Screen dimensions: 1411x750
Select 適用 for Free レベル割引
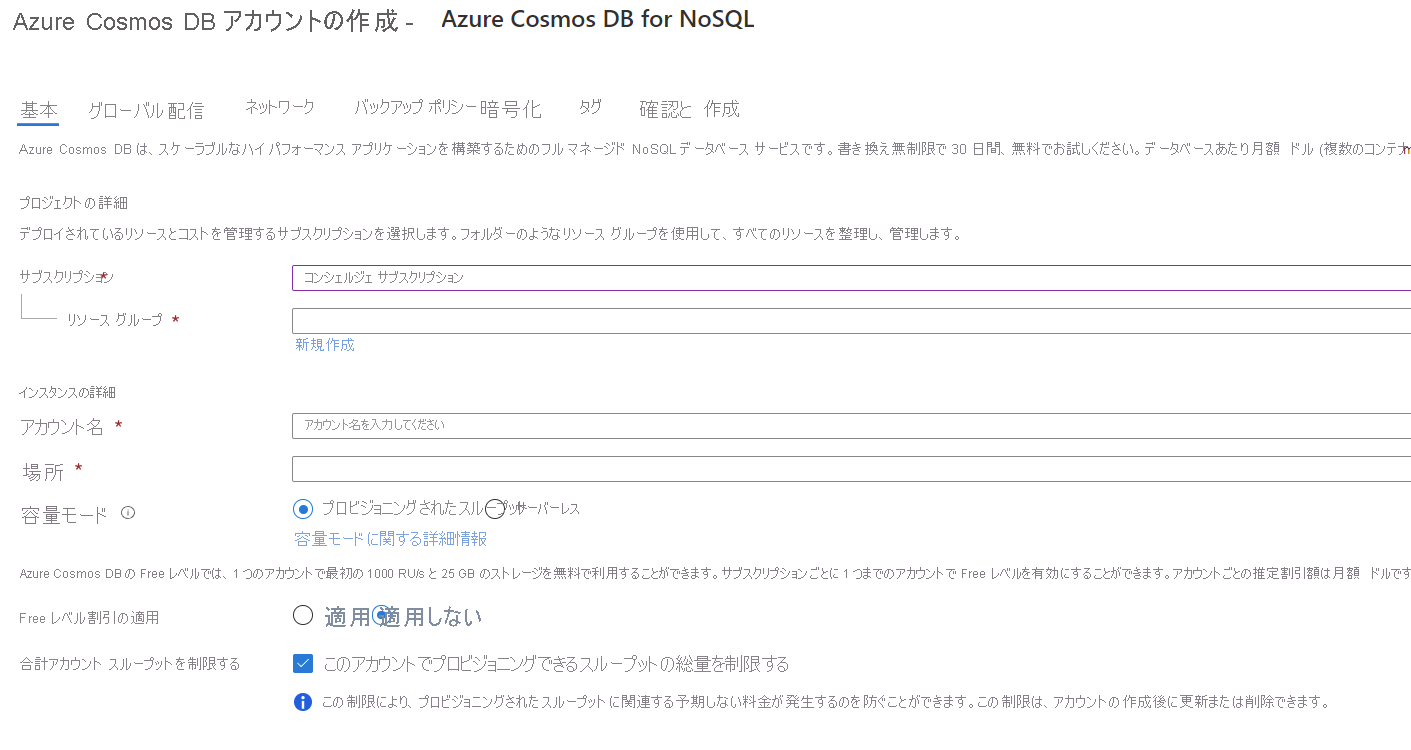tap(303, 616)
